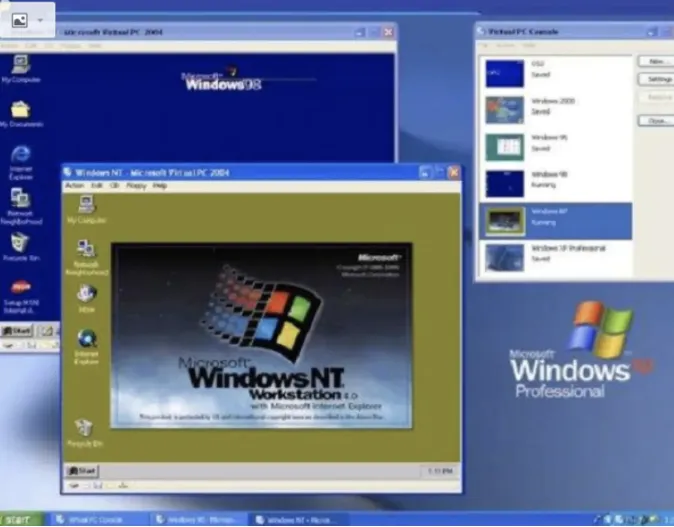Open the Help menu in Windows NT window

tap(159, 185)
